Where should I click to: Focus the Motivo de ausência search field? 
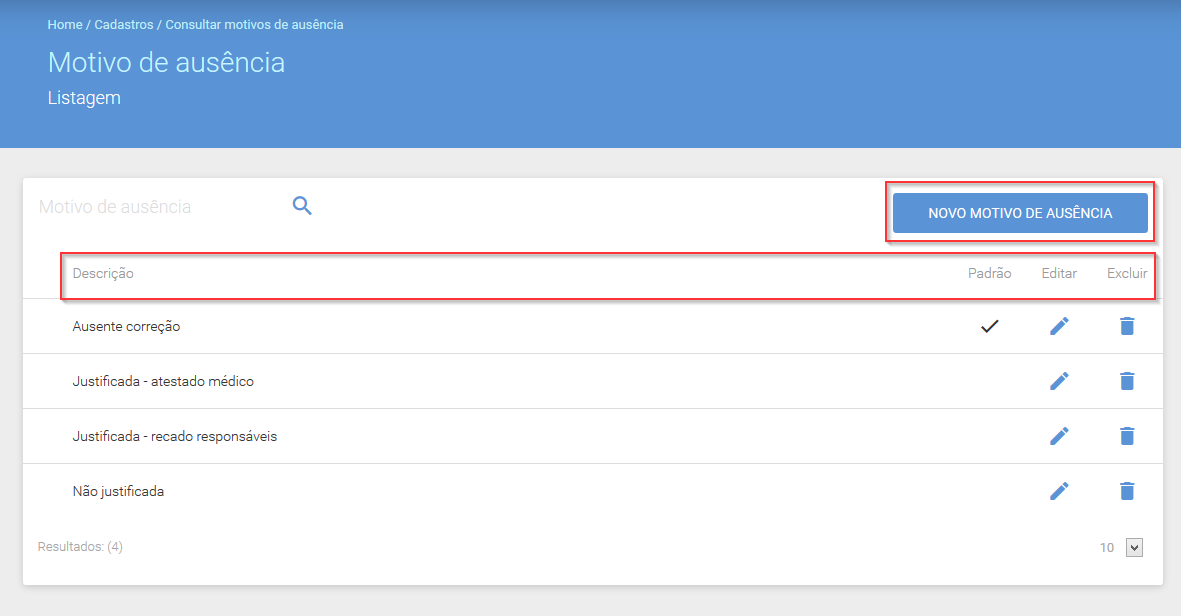pyautogui.click(x=158, y=206)
